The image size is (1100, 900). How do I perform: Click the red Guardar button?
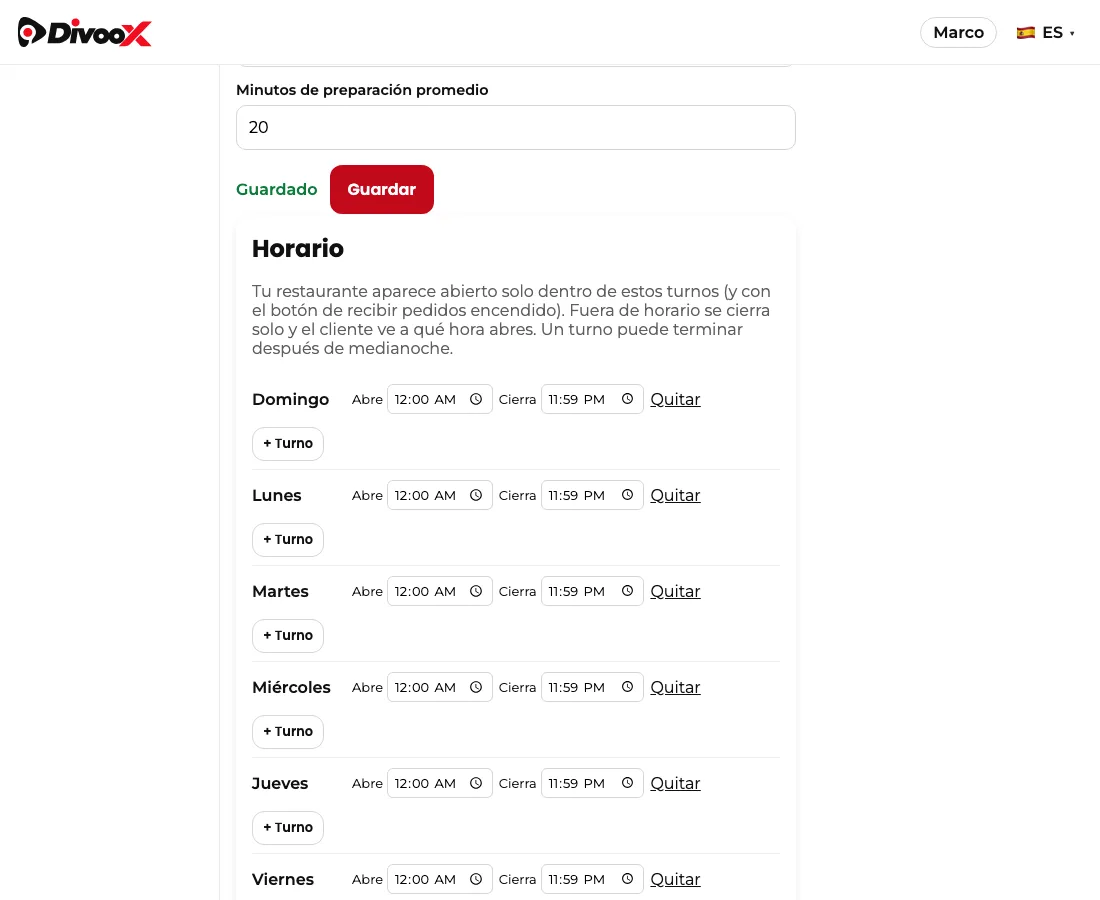(382, 189)
